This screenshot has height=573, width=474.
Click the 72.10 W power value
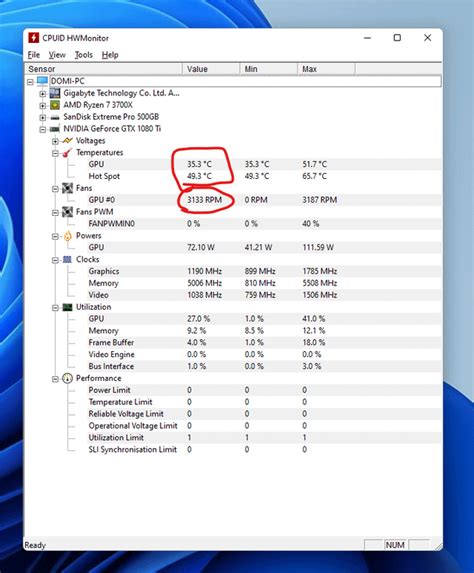pyautogui.click(x=201, y=247)
